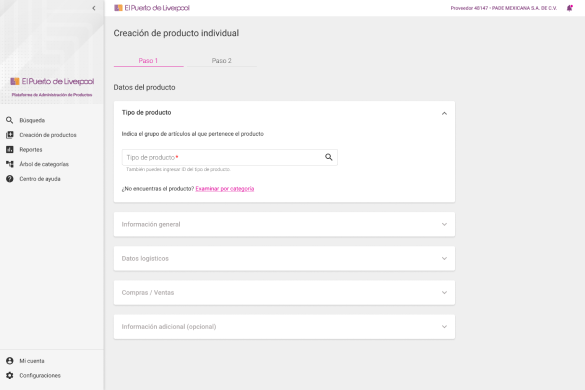The width and height of the screenshot is (585, 390).
Task: Collapse the Tipo de producto section
Action: pos(444,113)
